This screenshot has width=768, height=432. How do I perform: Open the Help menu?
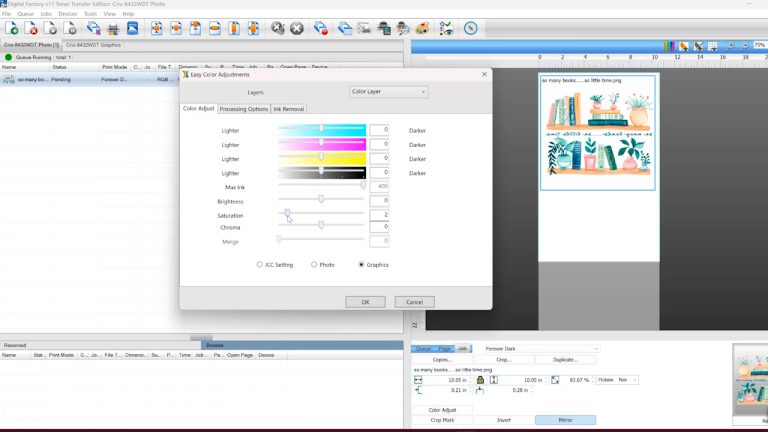[128, 14]
